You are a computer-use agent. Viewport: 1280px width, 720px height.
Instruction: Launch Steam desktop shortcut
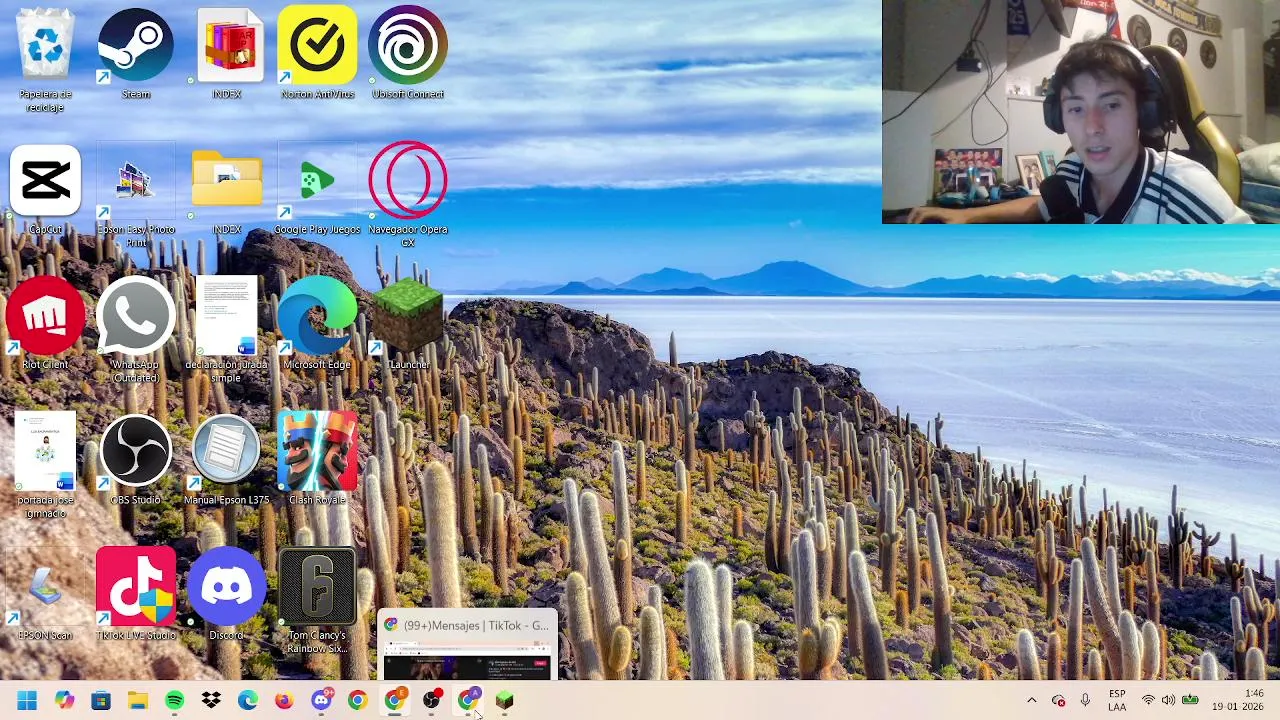(136, 54)
